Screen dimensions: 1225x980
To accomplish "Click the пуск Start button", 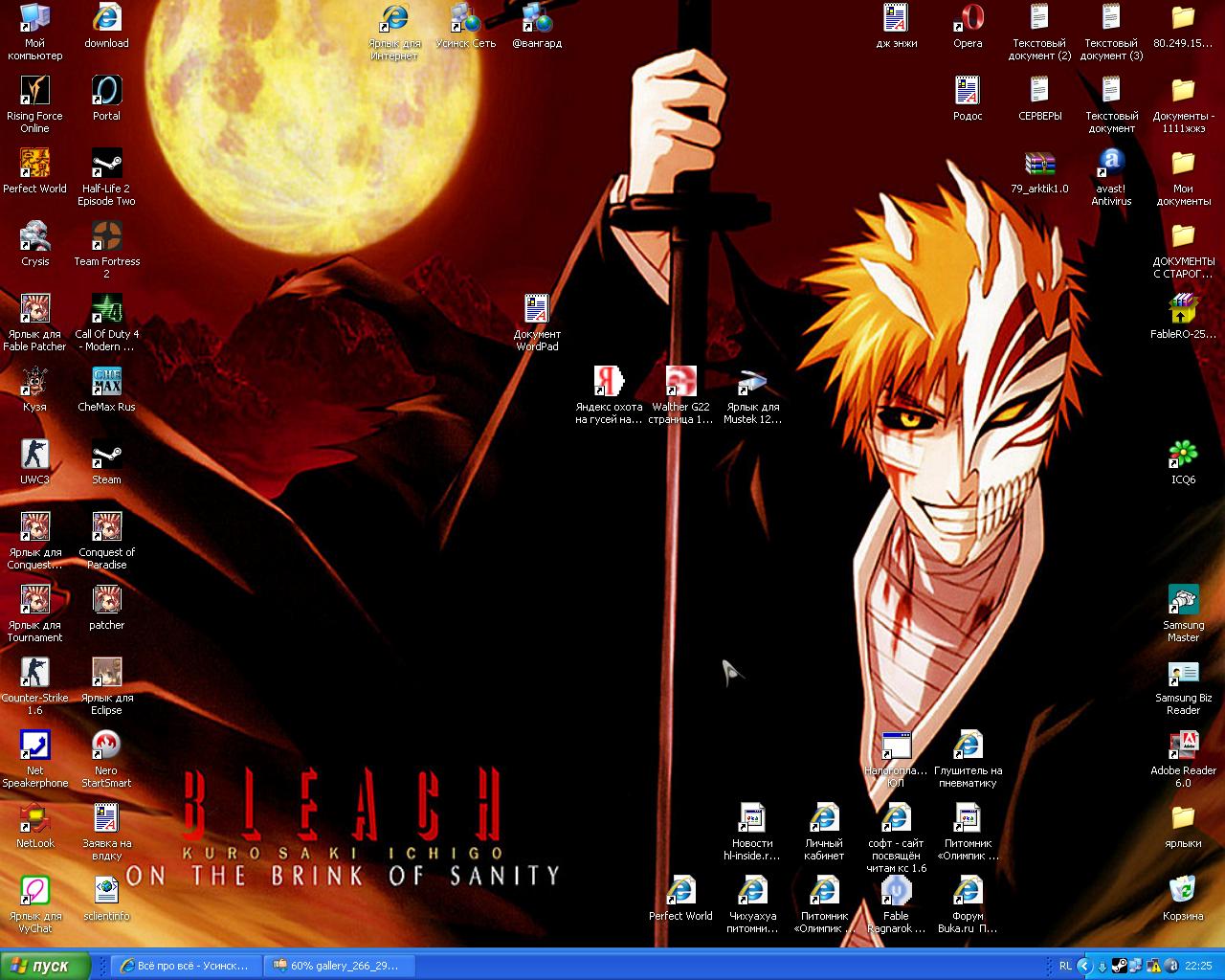I will coord(46,966).
